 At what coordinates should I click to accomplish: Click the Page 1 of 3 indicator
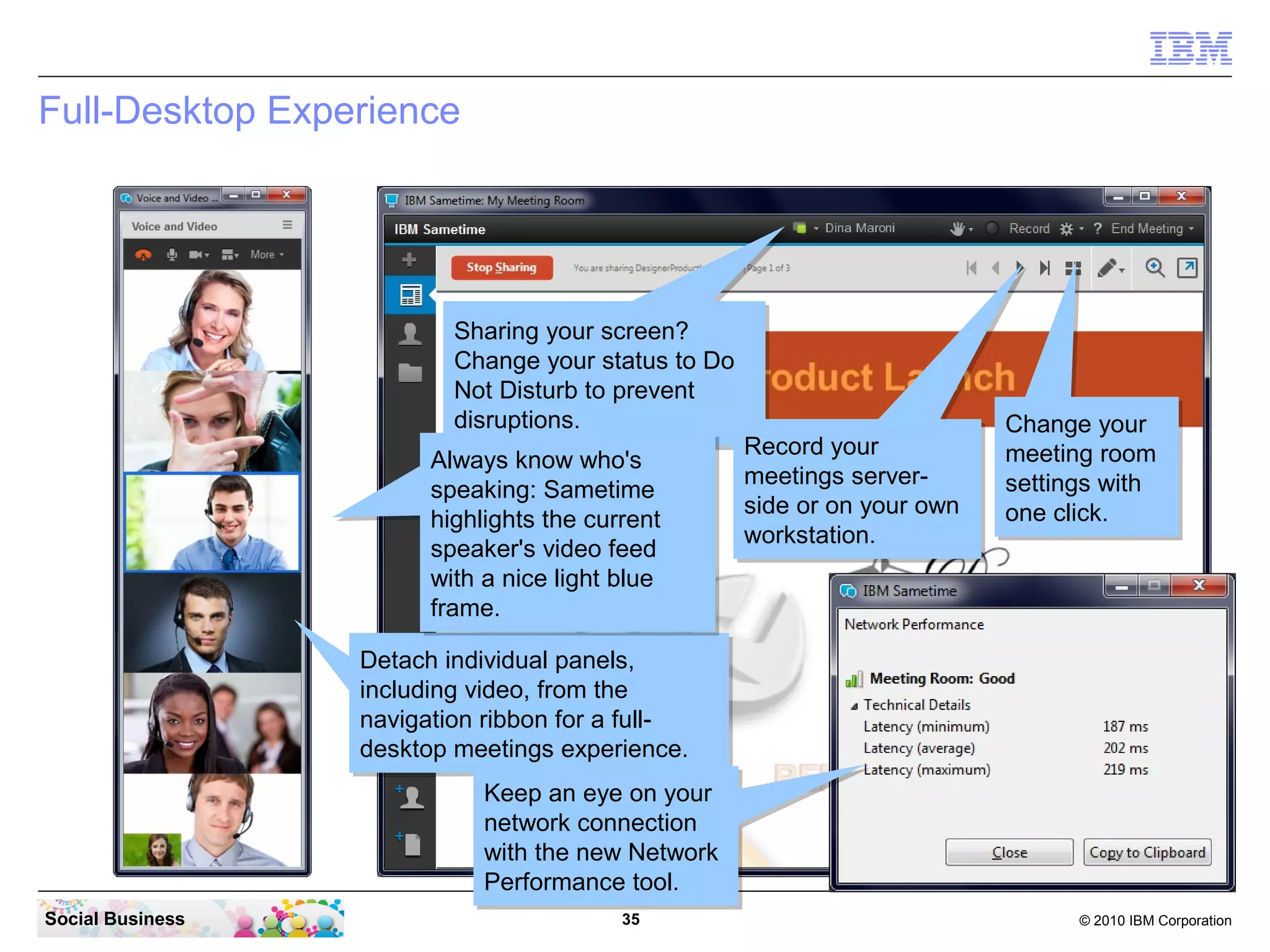coord(768,268)
